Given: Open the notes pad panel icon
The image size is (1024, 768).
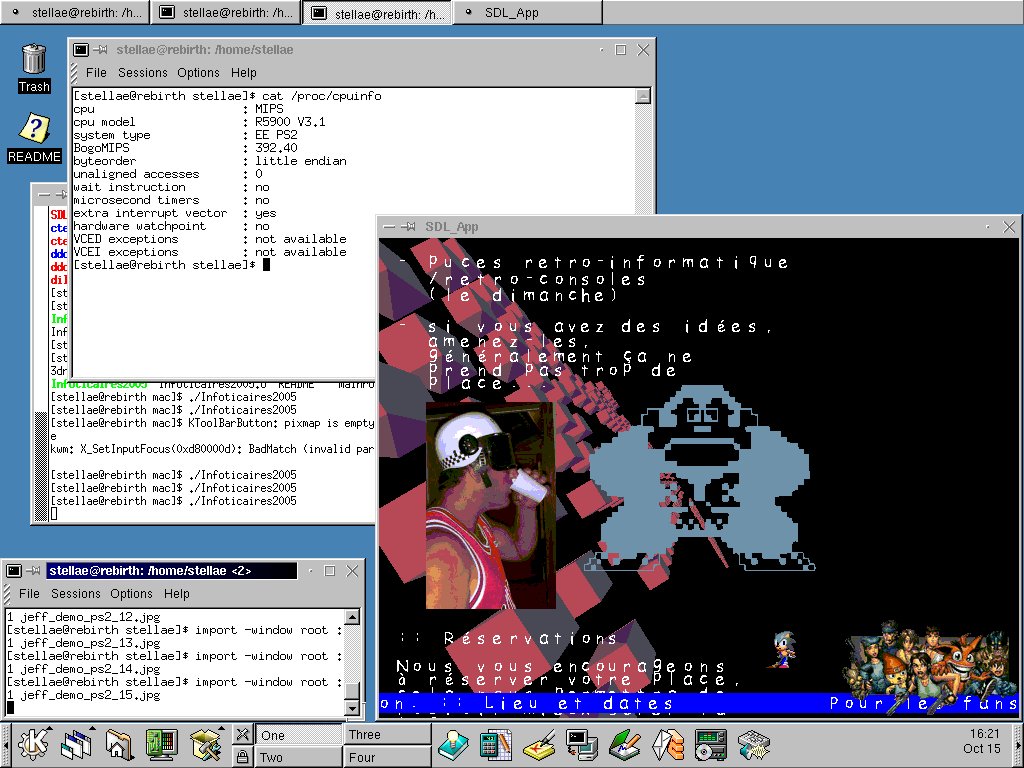Looking at the screenshot, I should (539, 744).
